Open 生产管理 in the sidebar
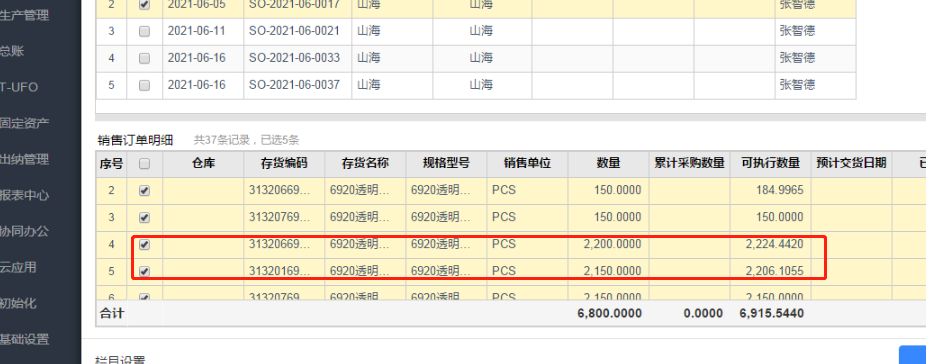926x364 pixels. point(24,15)
